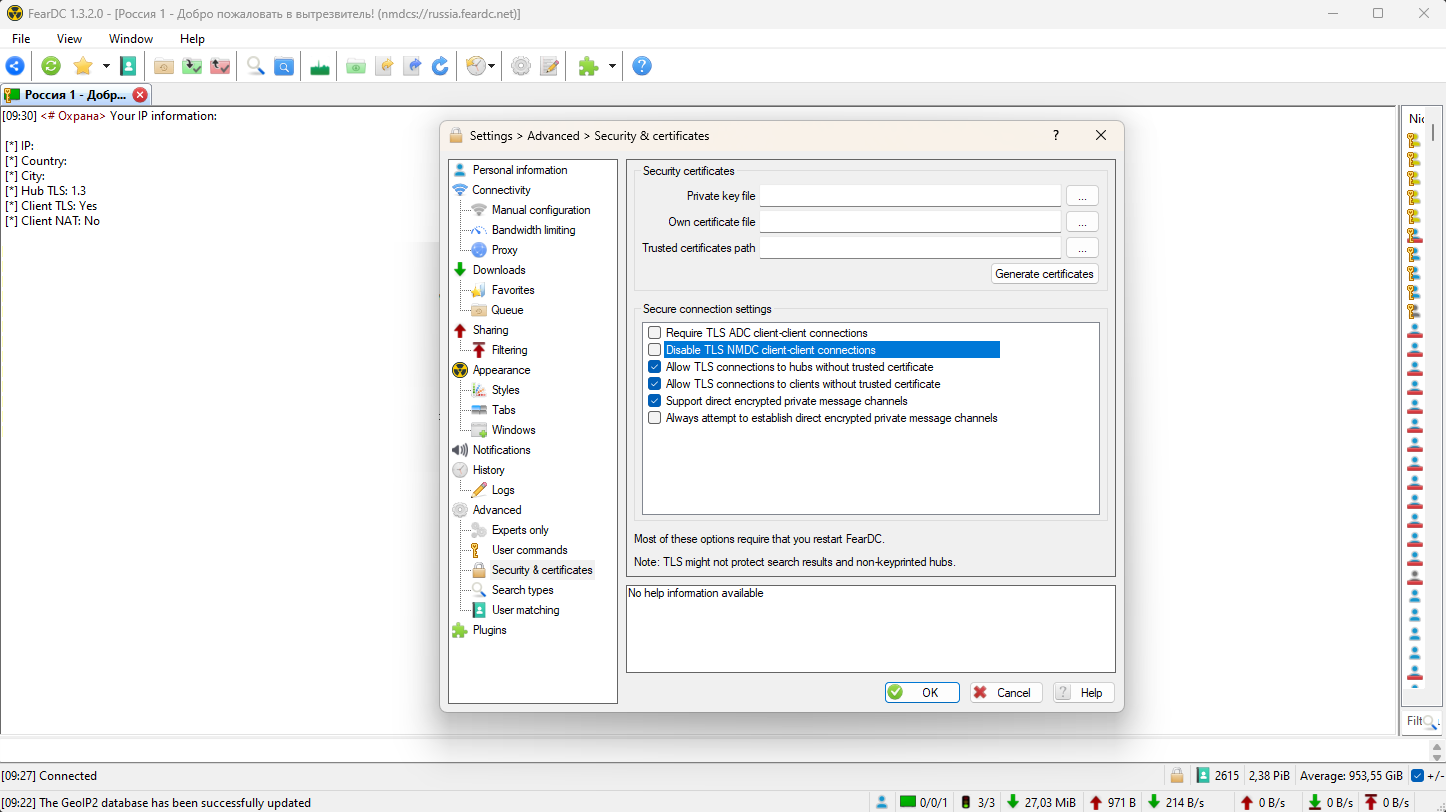Toggle Support direct encrypted private message channels
Image resolution: width=1446 pixels, height=812 pixels.
tap(654, 401)
